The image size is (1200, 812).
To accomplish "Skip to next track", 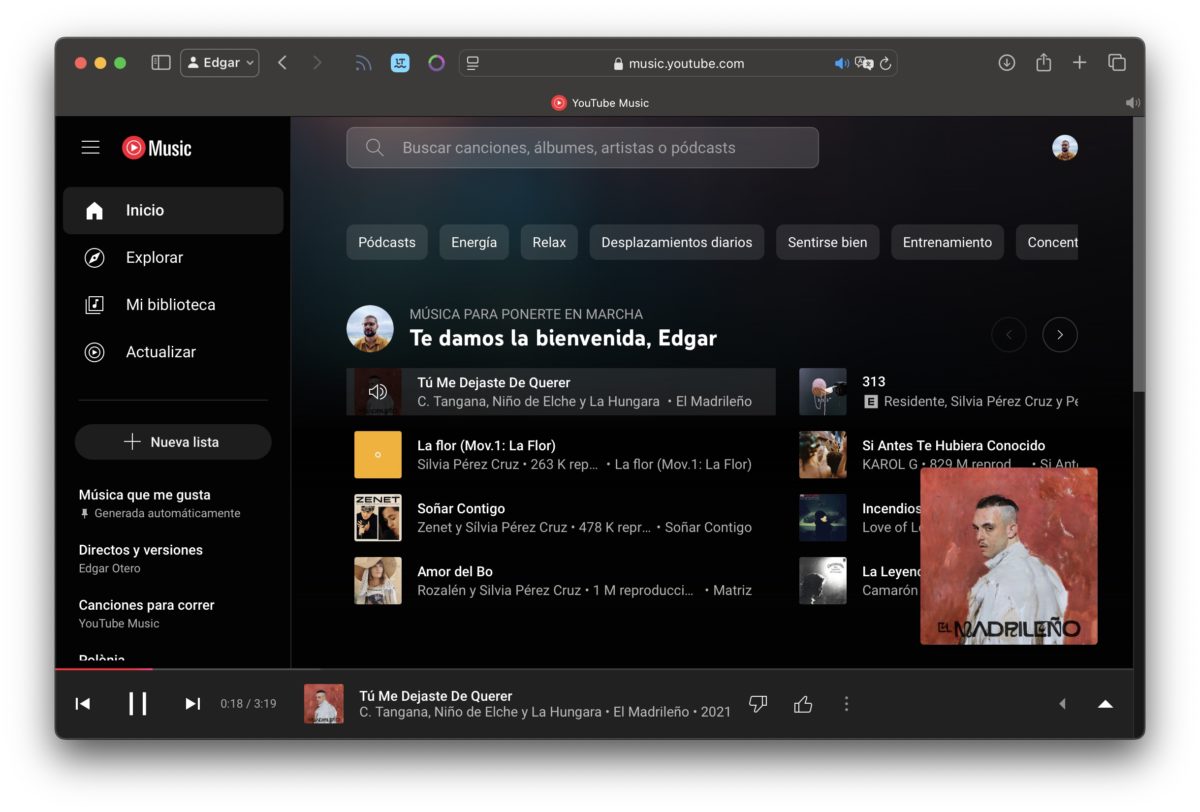I will pos(193,704).
